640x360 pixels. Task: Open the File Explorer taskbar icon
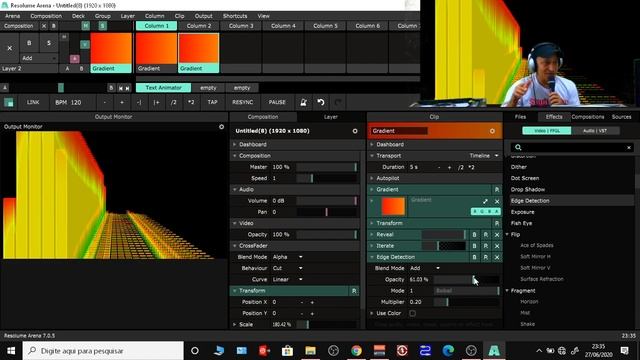coord(310,351)
